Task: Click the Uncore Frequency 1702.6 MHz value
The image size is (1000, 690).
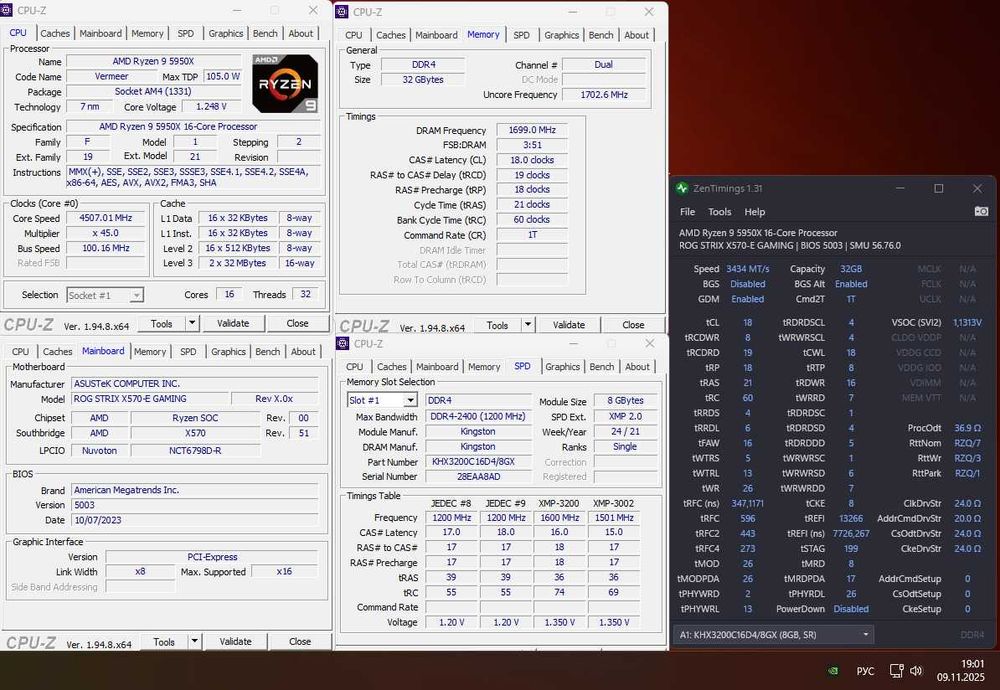Action: [x=604, y=94]
